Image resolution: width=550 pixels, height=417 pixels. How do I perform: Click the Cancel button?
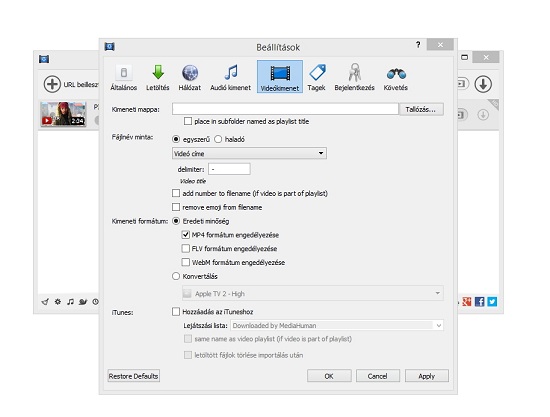tap(378, 376)
